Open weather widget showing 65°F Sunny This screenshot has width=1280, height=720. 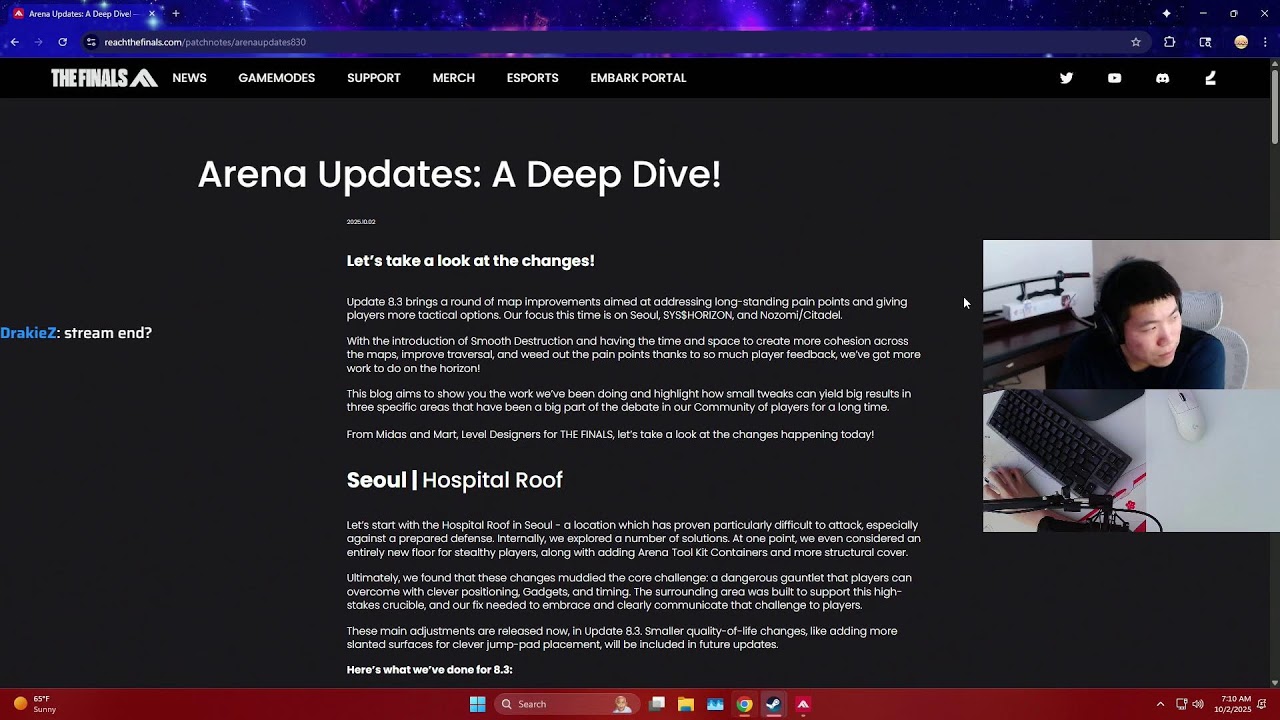click(36, 704)
